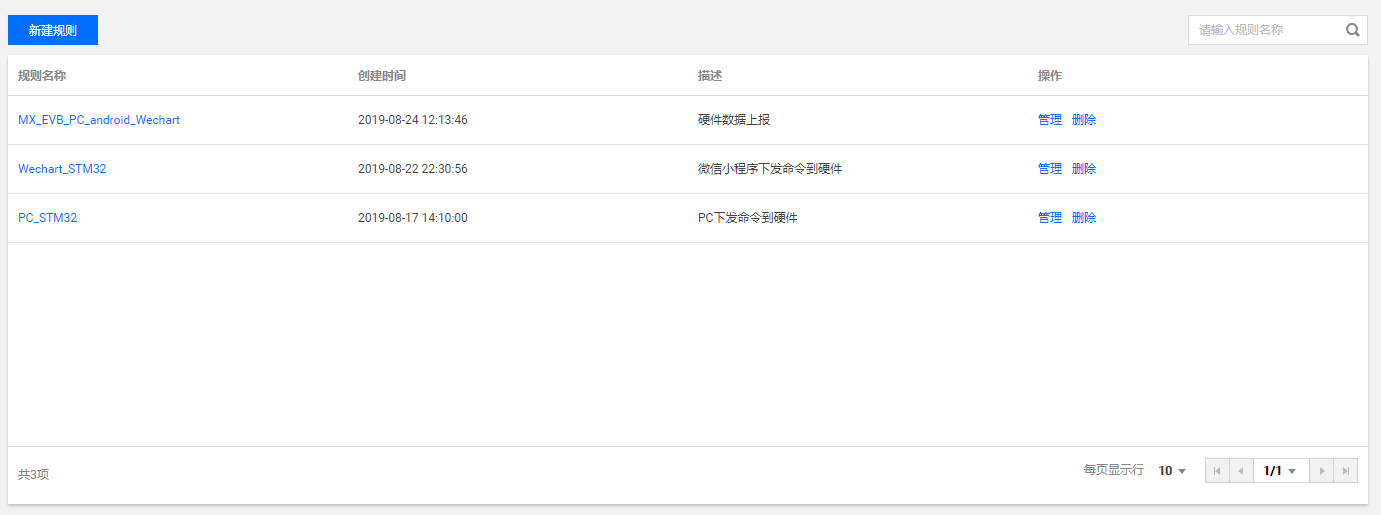Click the search magnifier icon
This screenshot has width=1381, height=515.
1352,30
